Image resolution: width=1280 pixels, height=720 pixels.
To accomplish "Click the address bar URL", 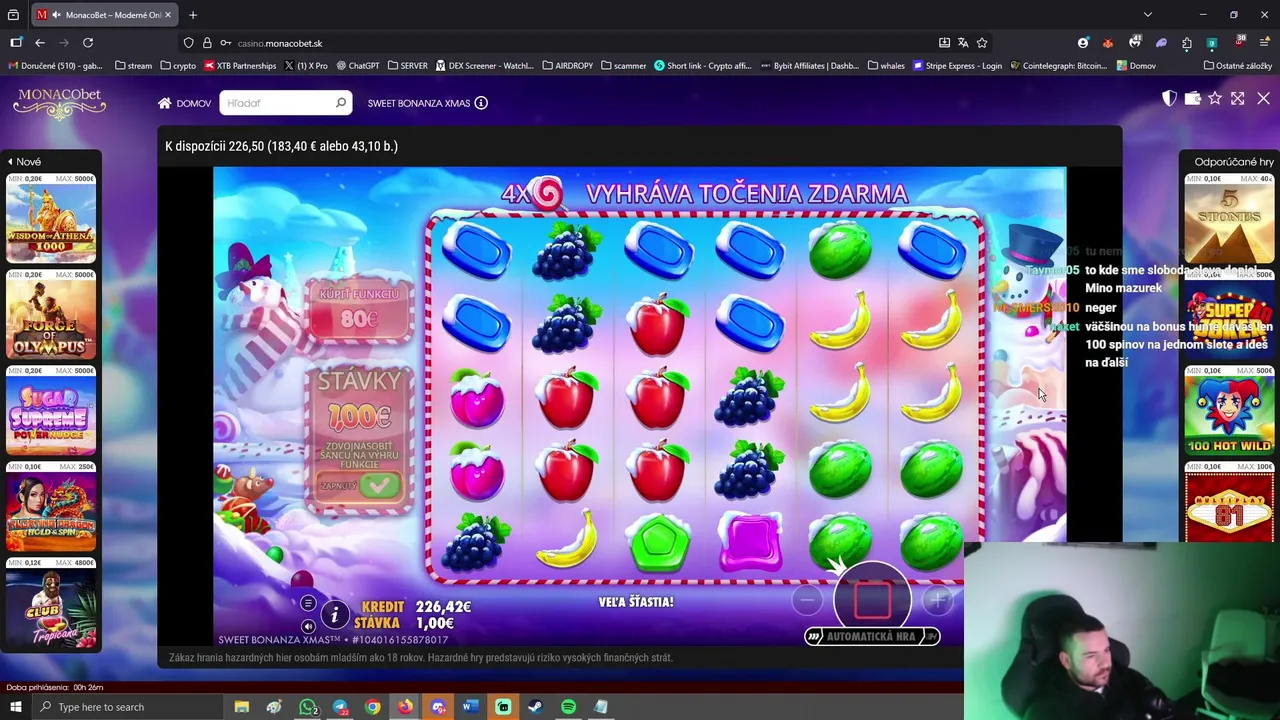I will [x=280, y=43].
